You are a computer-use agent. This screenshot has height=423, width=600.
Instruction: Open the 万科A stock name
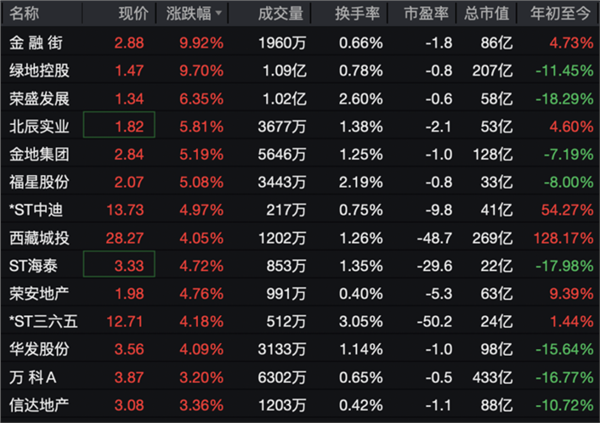click(x=35, y=377)
